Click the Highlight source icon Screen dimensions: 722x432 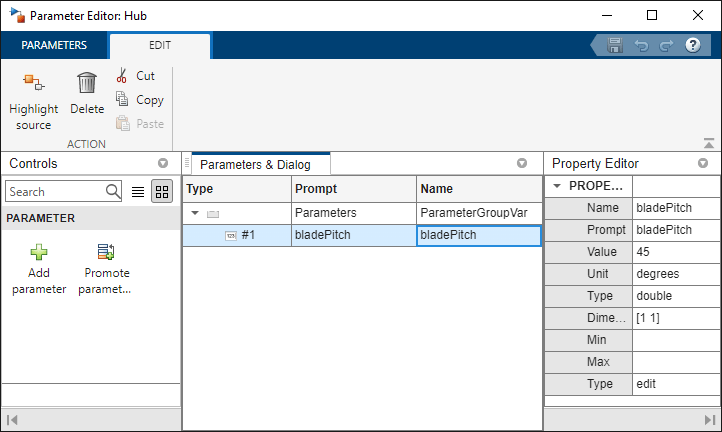point(33,84)
